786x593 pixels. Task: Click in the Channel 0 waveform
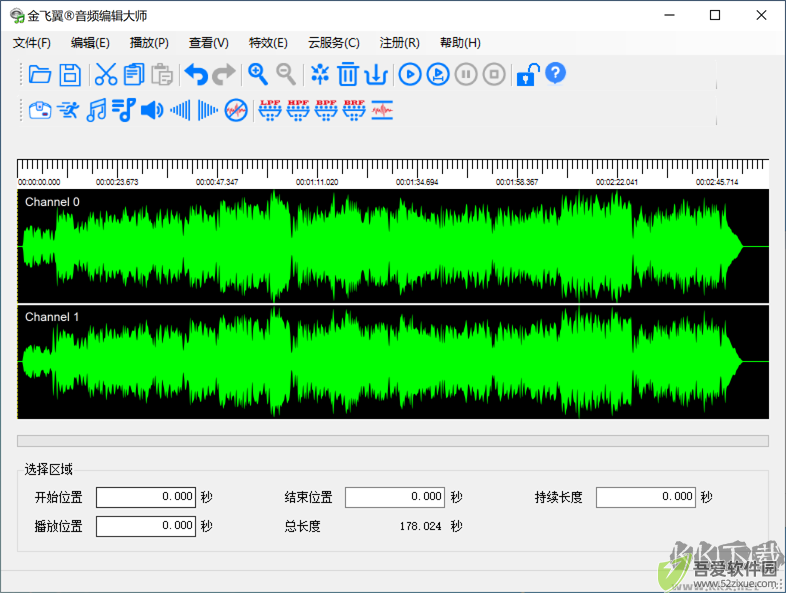393,246
